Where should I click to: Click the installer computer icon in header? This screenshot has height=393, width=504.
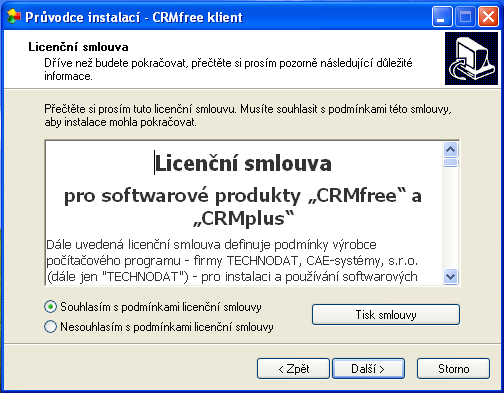(x=471, y=59)
